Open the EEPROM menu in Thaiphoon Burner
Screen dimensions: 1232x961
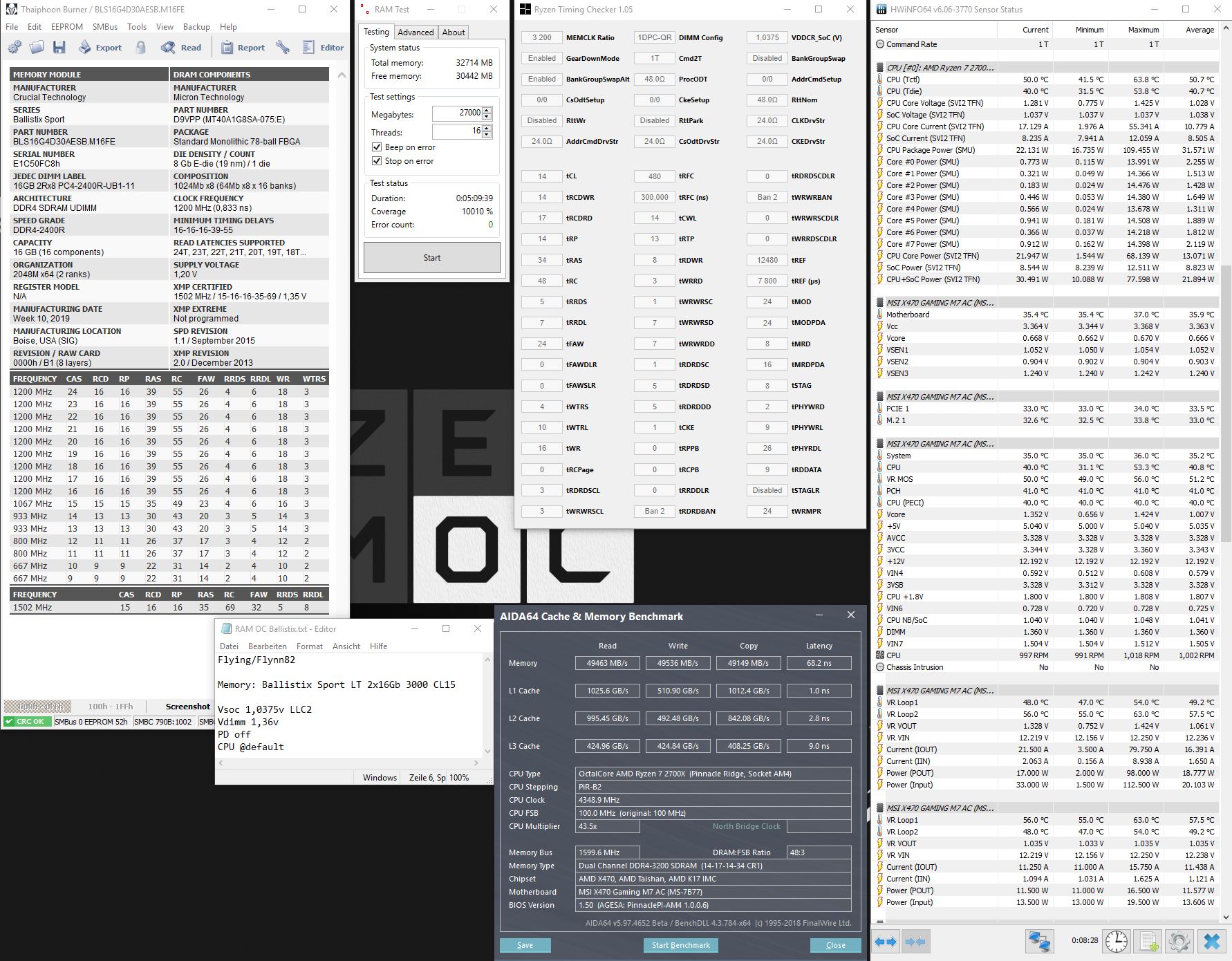click(x=66, y=26)
